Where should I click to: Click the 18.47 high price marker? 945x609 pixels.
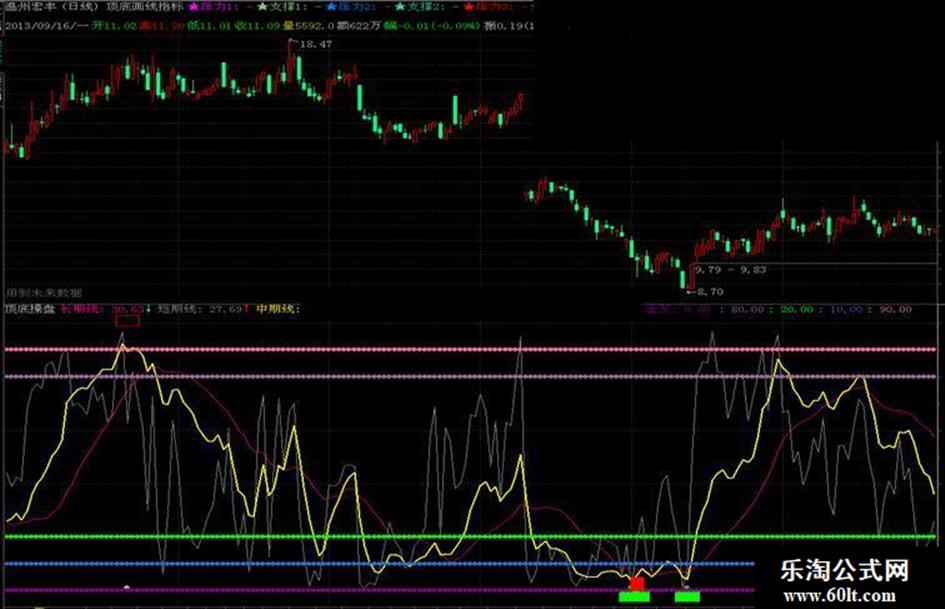pyautogui.click(x=315, y=45)
